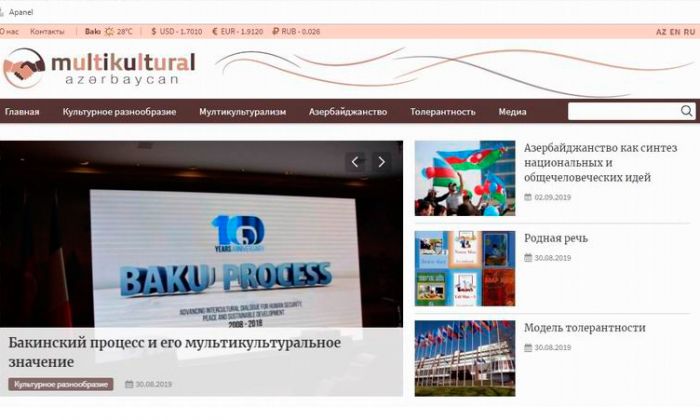Viewport: 700px width, 420px height.
Task: Open the Мультикультурализм menu
Action: coord(242,112)
